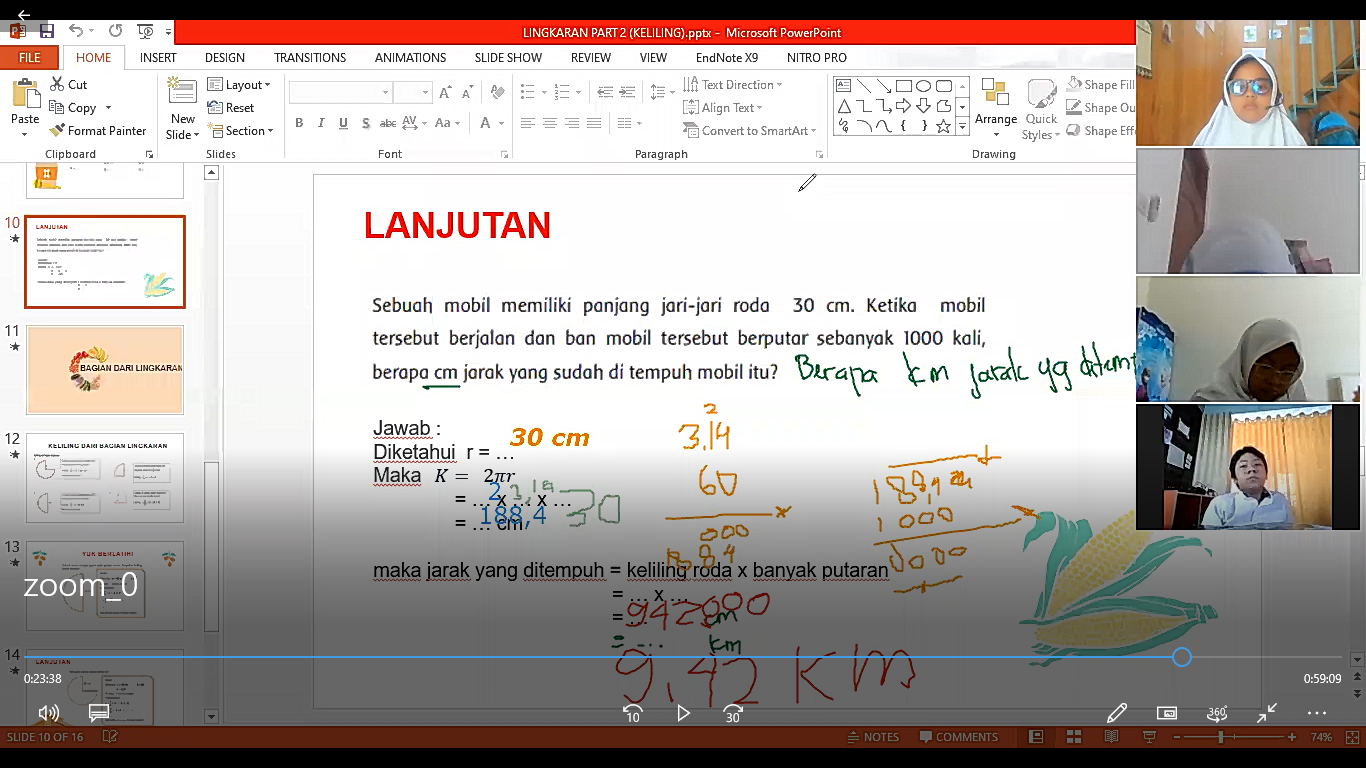The height and width of the screenshot is (768, 1366).
Task: Open the Section dropdown
Action: (x=240, y=131)
